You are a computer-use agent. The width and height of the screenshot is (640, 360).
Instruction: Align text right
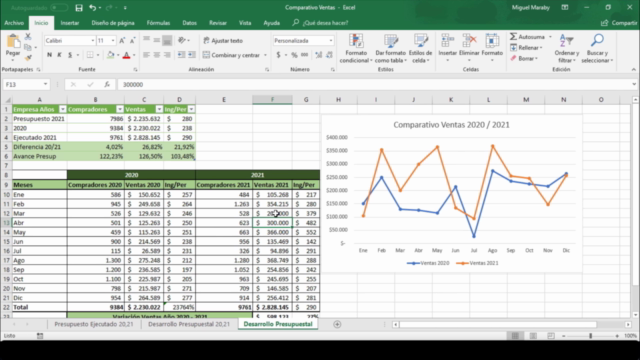[167, 55]
